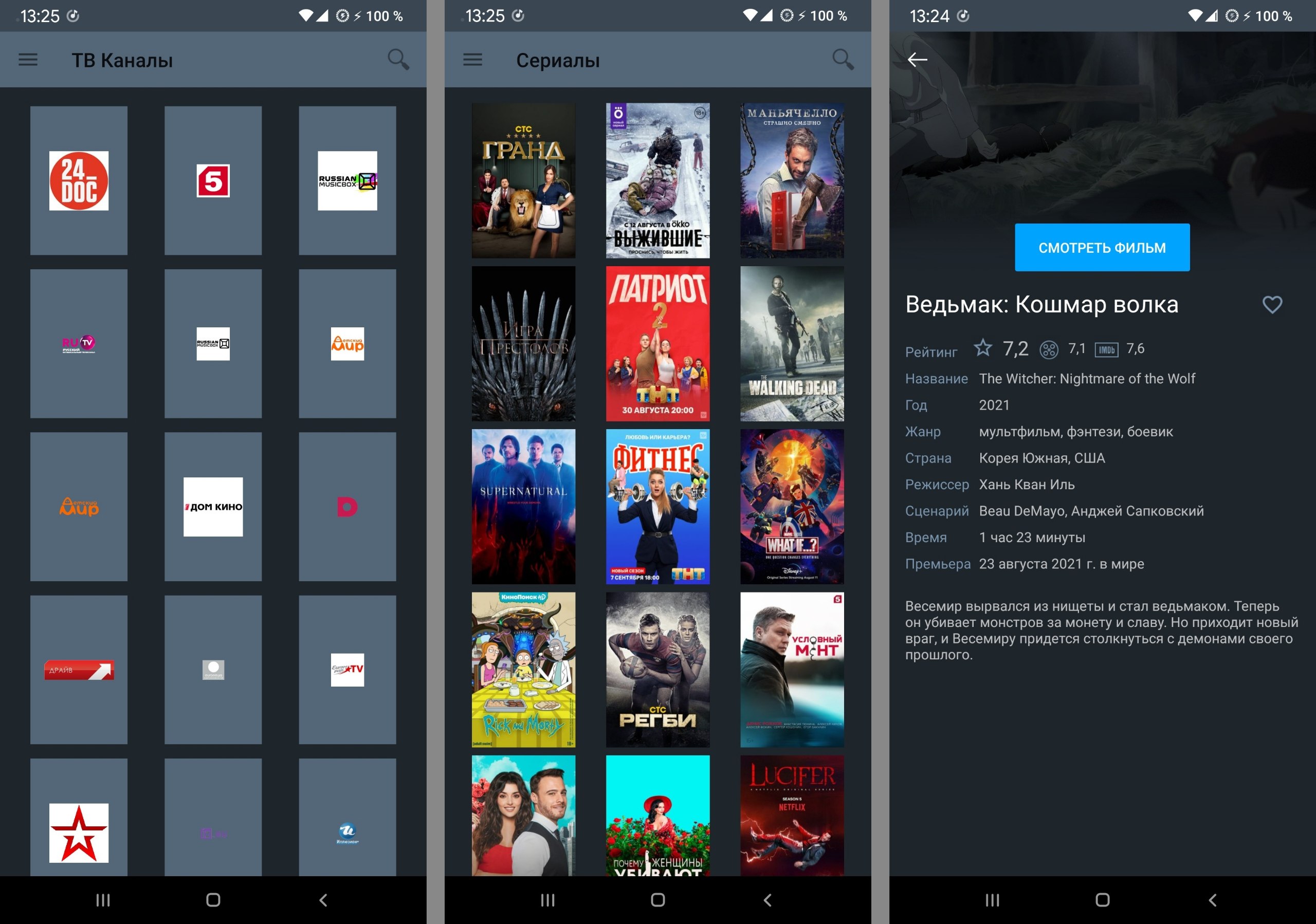
Task: Tap the ТВ Каналы title
Action: [122, 60]
